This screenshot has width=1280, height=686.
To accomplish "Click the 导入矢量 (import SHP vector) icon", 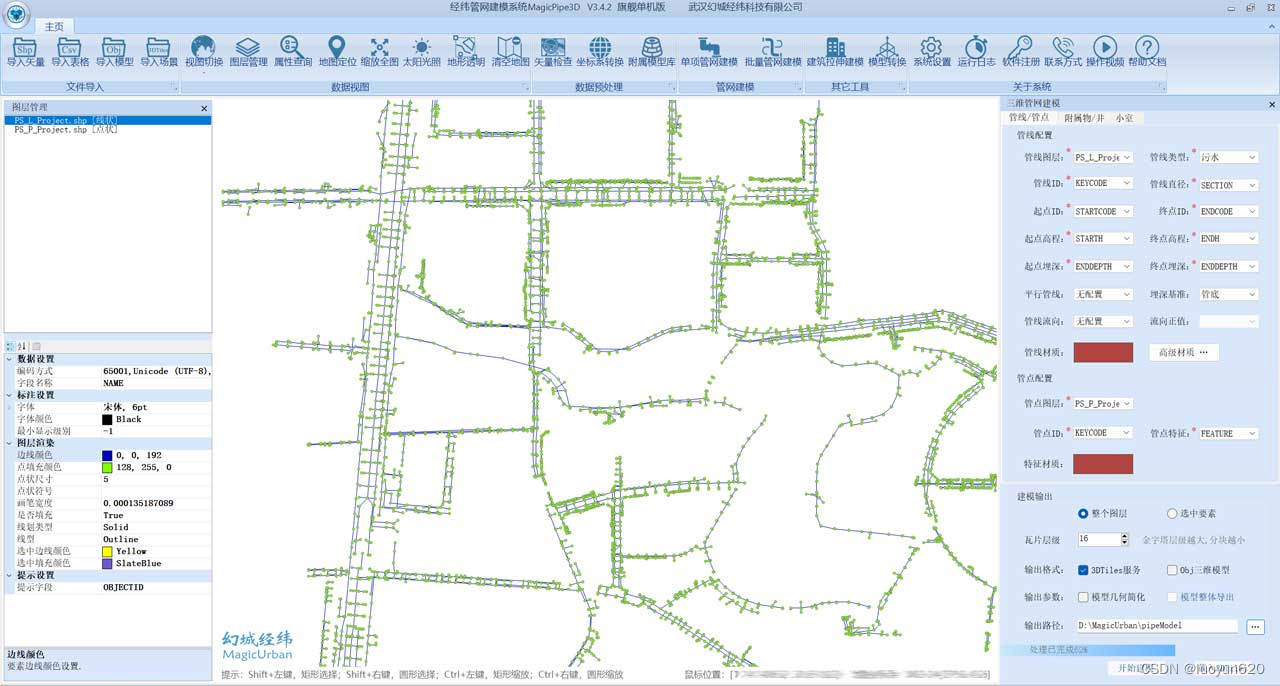I will coord(26,51).
